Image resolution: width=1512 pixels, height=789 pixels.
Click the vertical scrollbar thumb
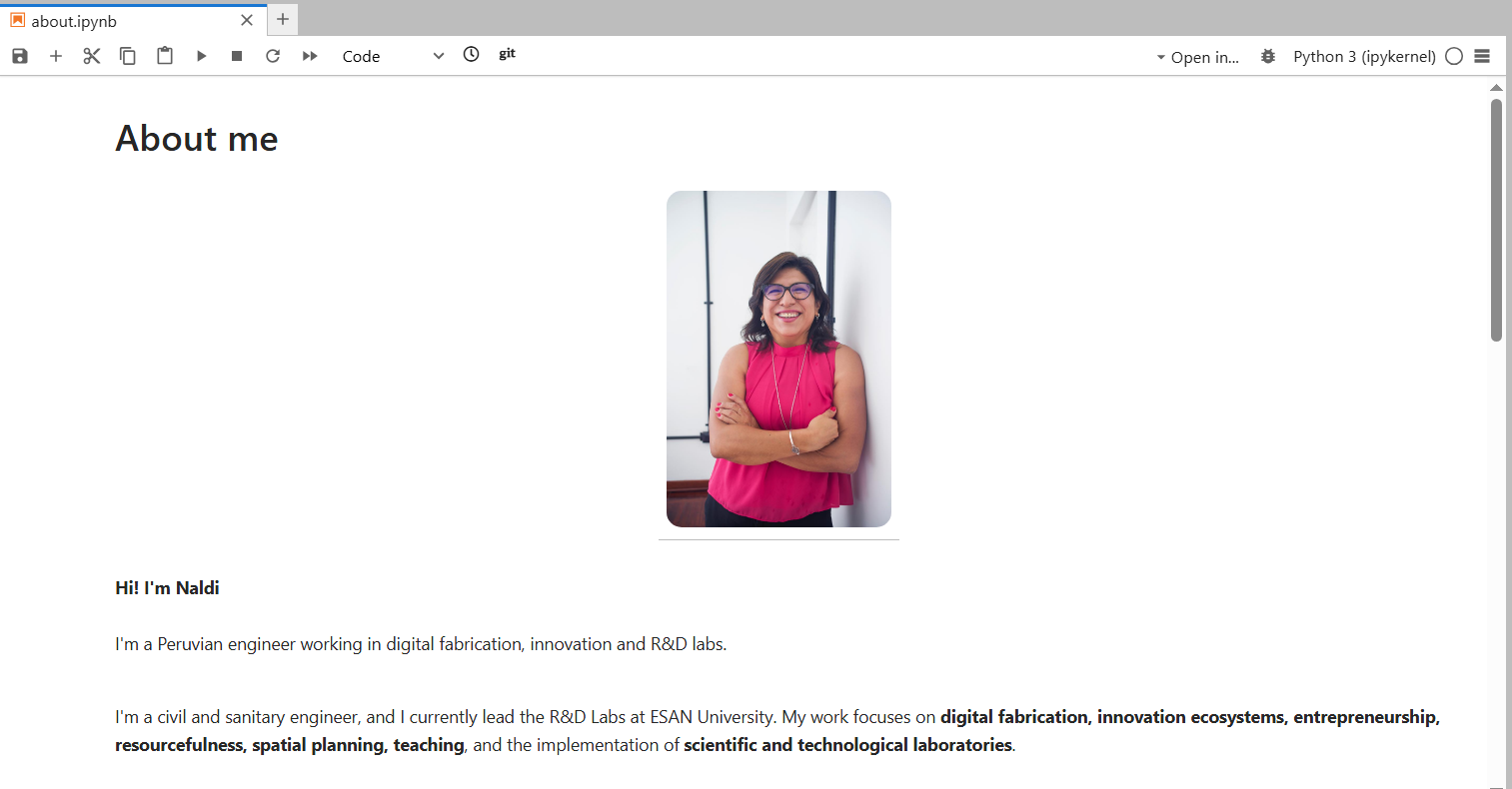pos(1496,220)
